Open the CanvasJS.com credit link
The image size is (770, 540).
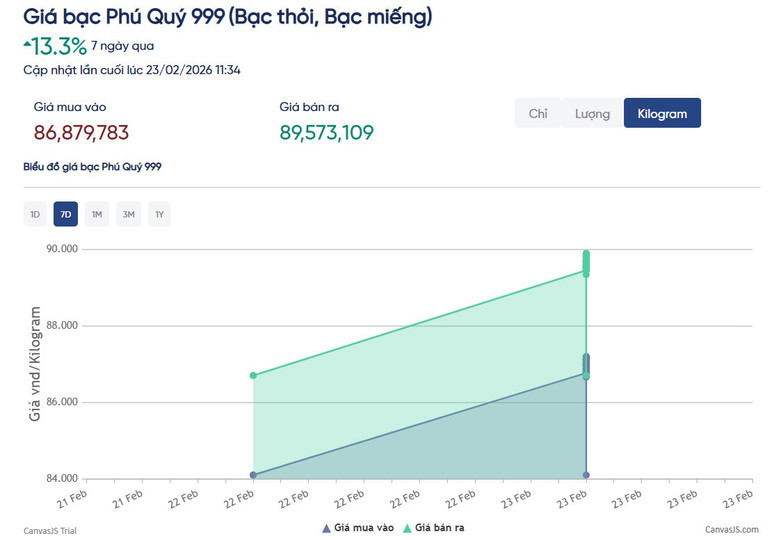(731, 530)
